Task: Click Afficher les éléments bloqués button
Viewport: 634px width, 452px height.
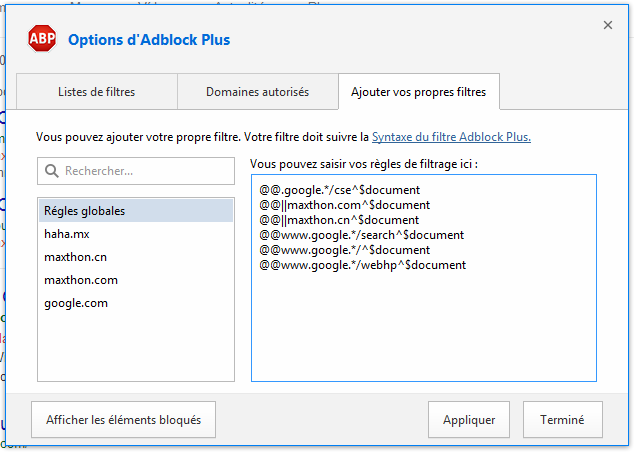Action: click(123, 420)
